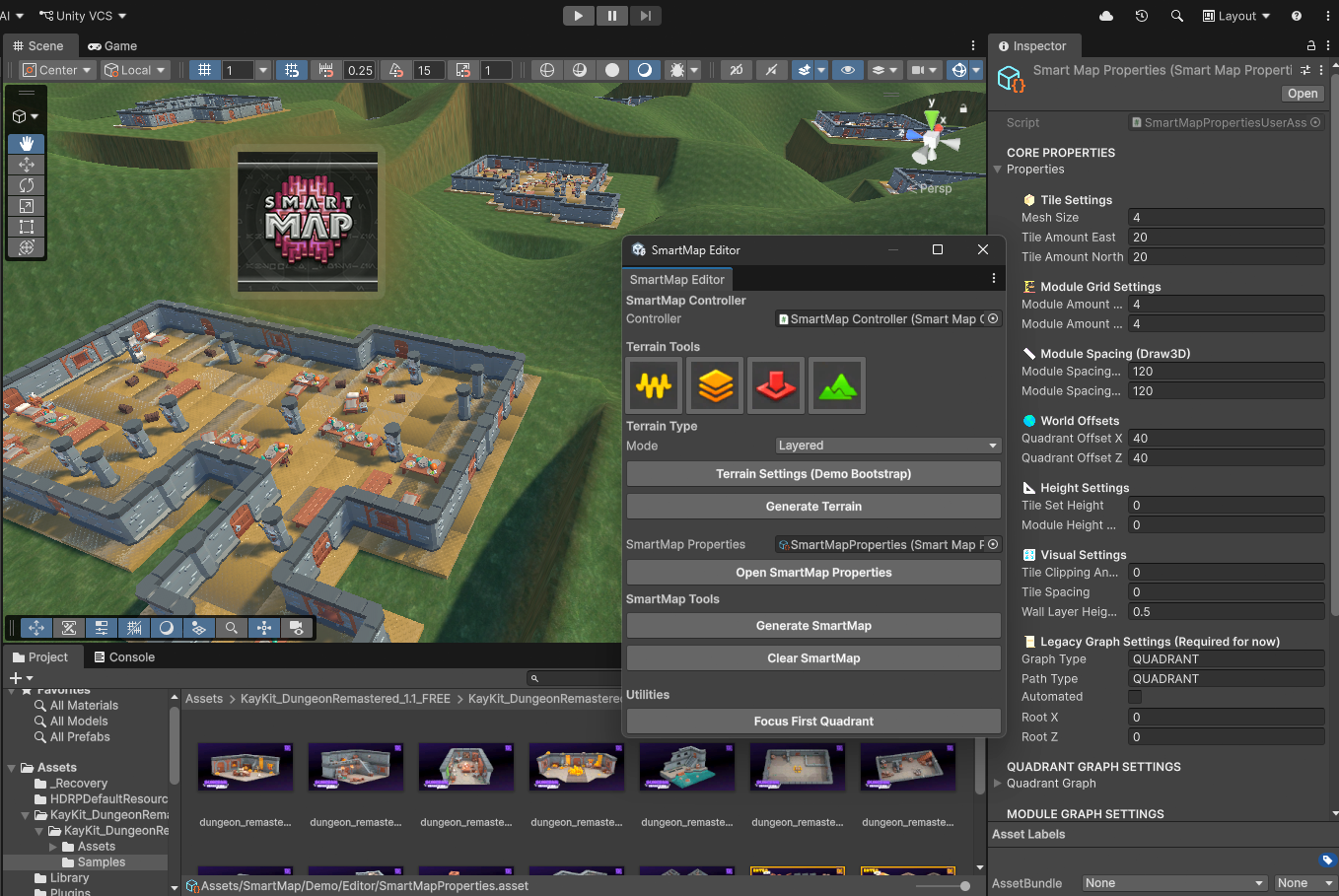Click the Generate Terrain button
The image size is (1339, 896).
(813, 507)
